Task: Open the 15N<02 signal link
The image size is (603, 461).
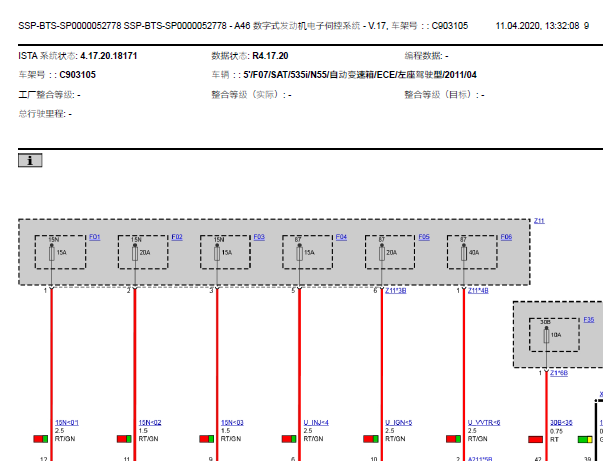Action: 150,423
